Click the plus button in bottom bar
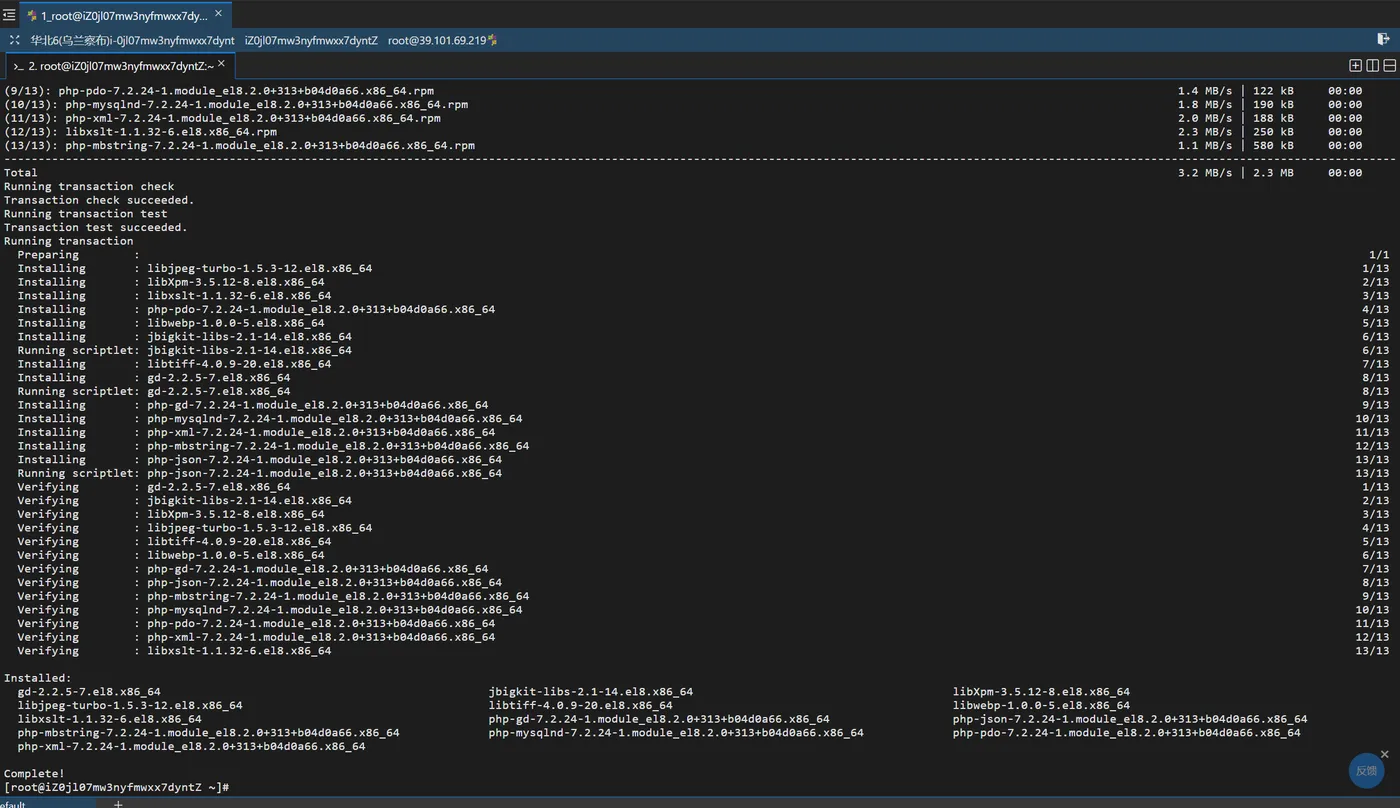Image resolution: width=1400 pixels, height=808 pixels. (x=118, y=803)
